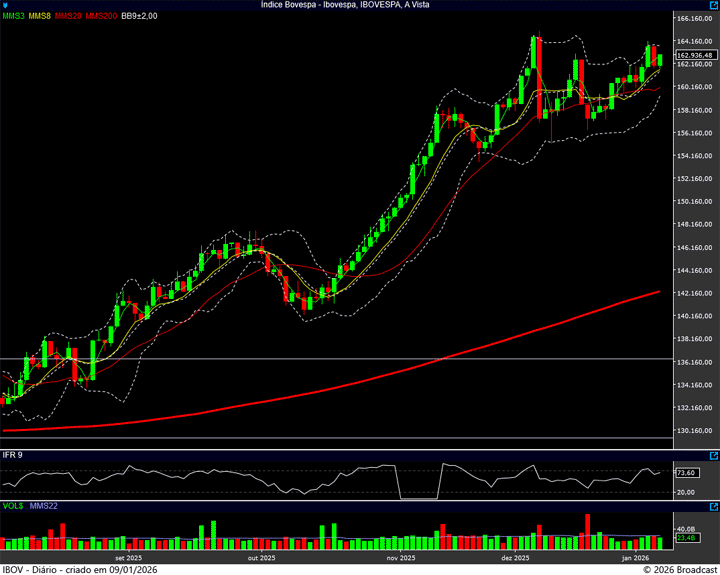
Task: Click the jan 2026 time axis label
Action: click(636, 558)
